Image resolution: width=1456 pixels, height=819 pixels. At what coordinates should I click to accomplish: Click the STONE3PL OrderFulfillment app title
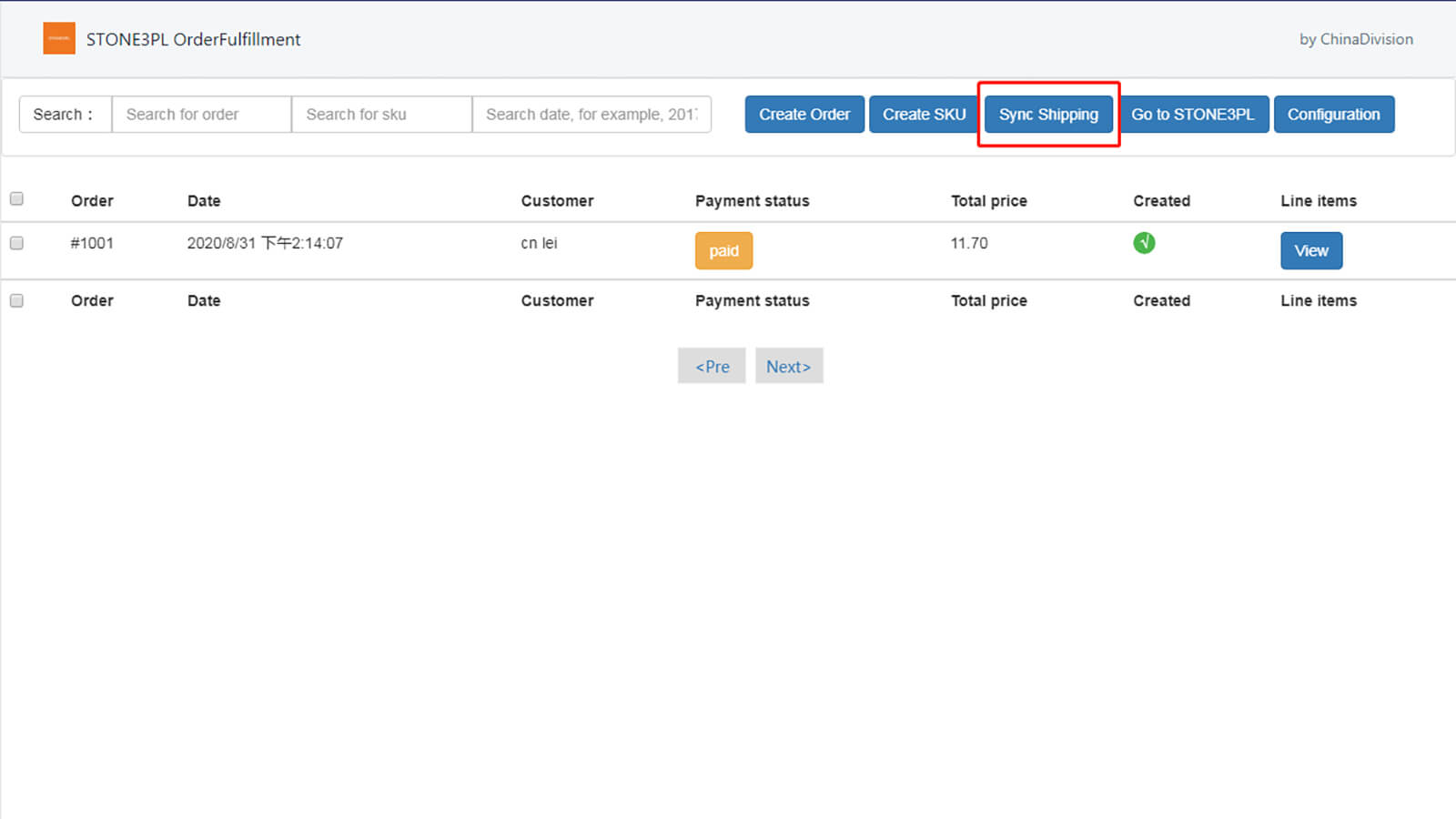point(193,39)
